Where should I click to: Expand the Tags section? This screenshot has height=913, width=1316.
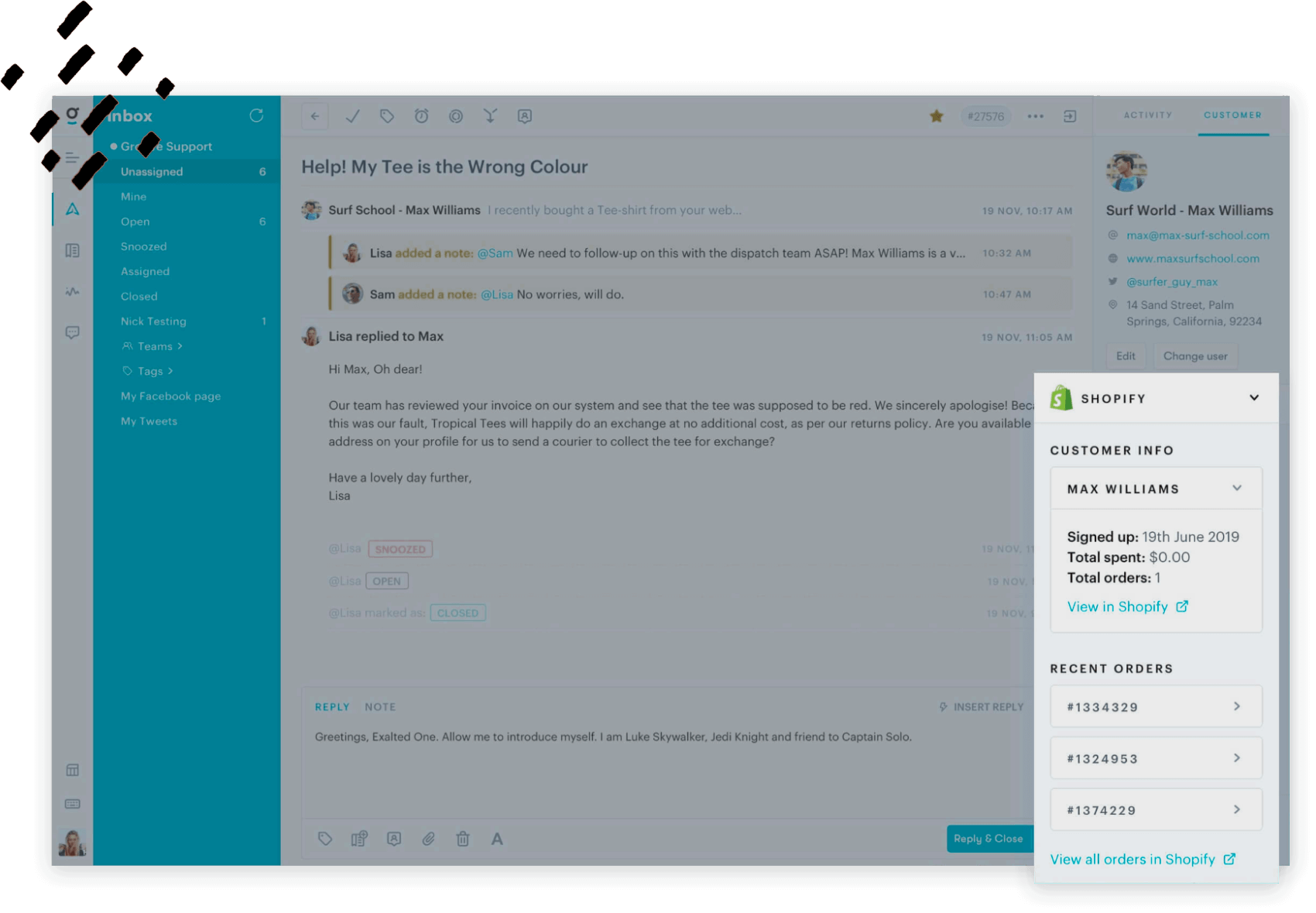pyautogui.click(x=148, y=371)
